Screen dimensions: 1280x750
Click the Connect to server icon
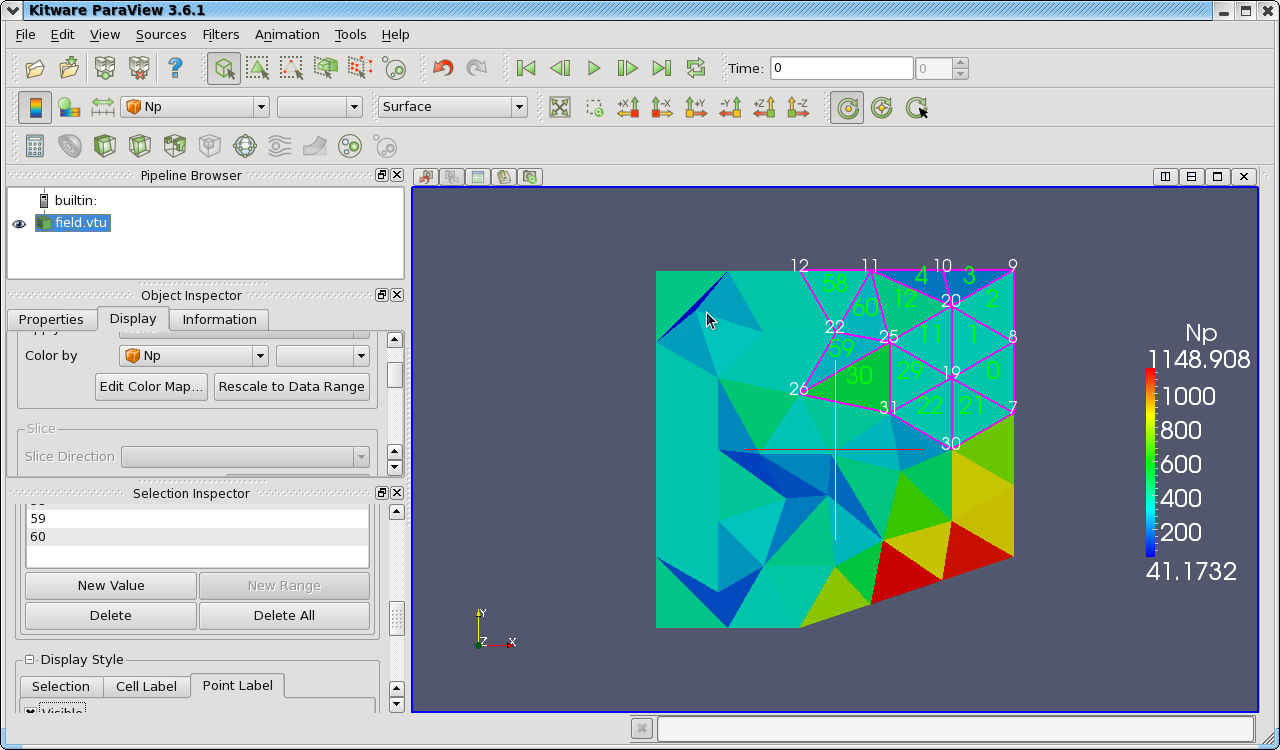[x=105, y=69]
